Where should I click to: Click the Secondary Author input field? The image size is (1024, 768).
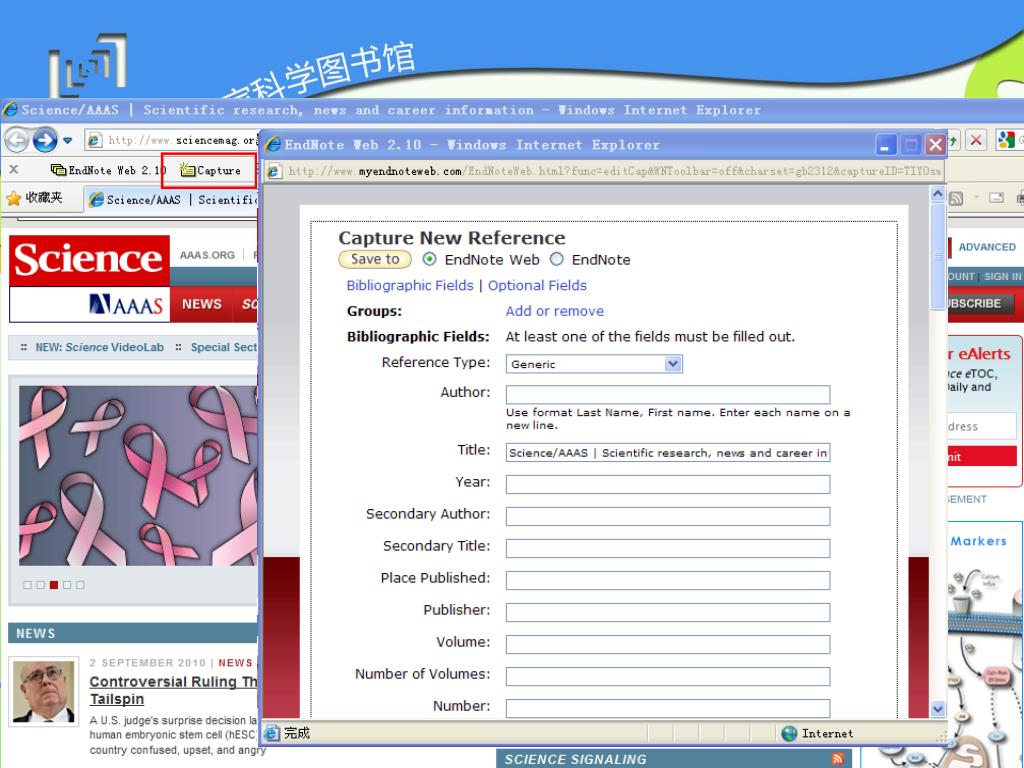[667, 516]
